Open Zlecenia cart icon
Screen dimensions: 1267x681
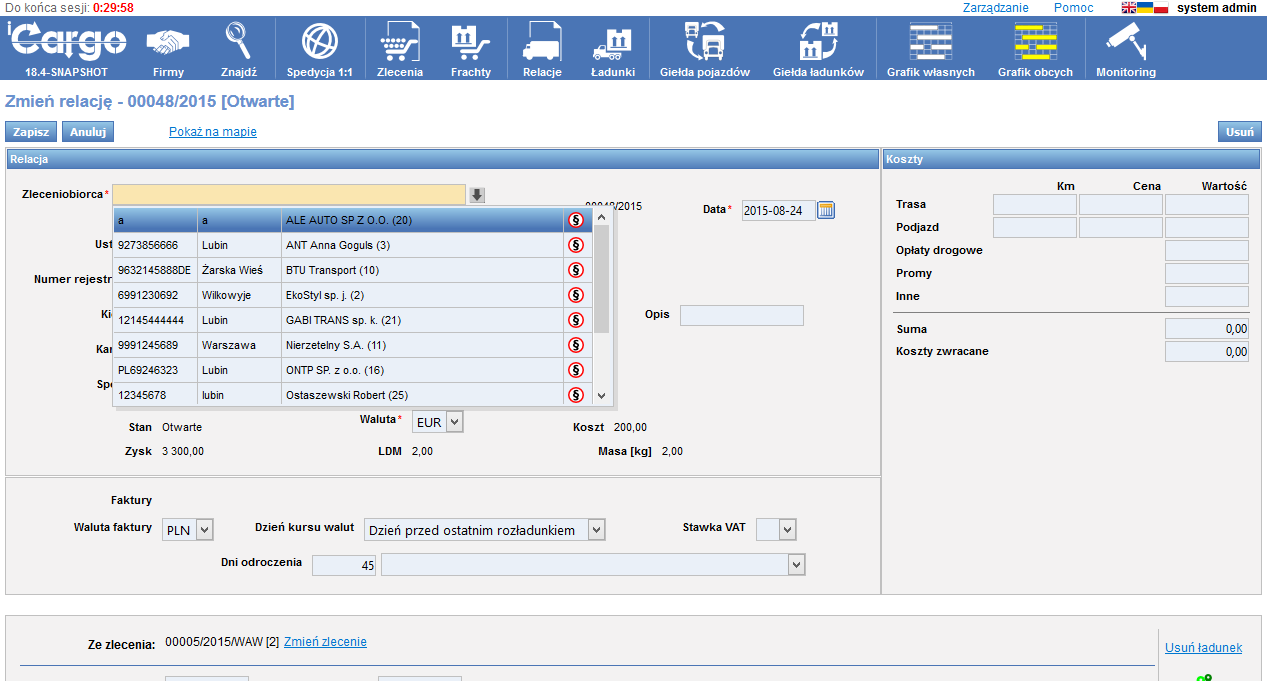click(399, 43)
